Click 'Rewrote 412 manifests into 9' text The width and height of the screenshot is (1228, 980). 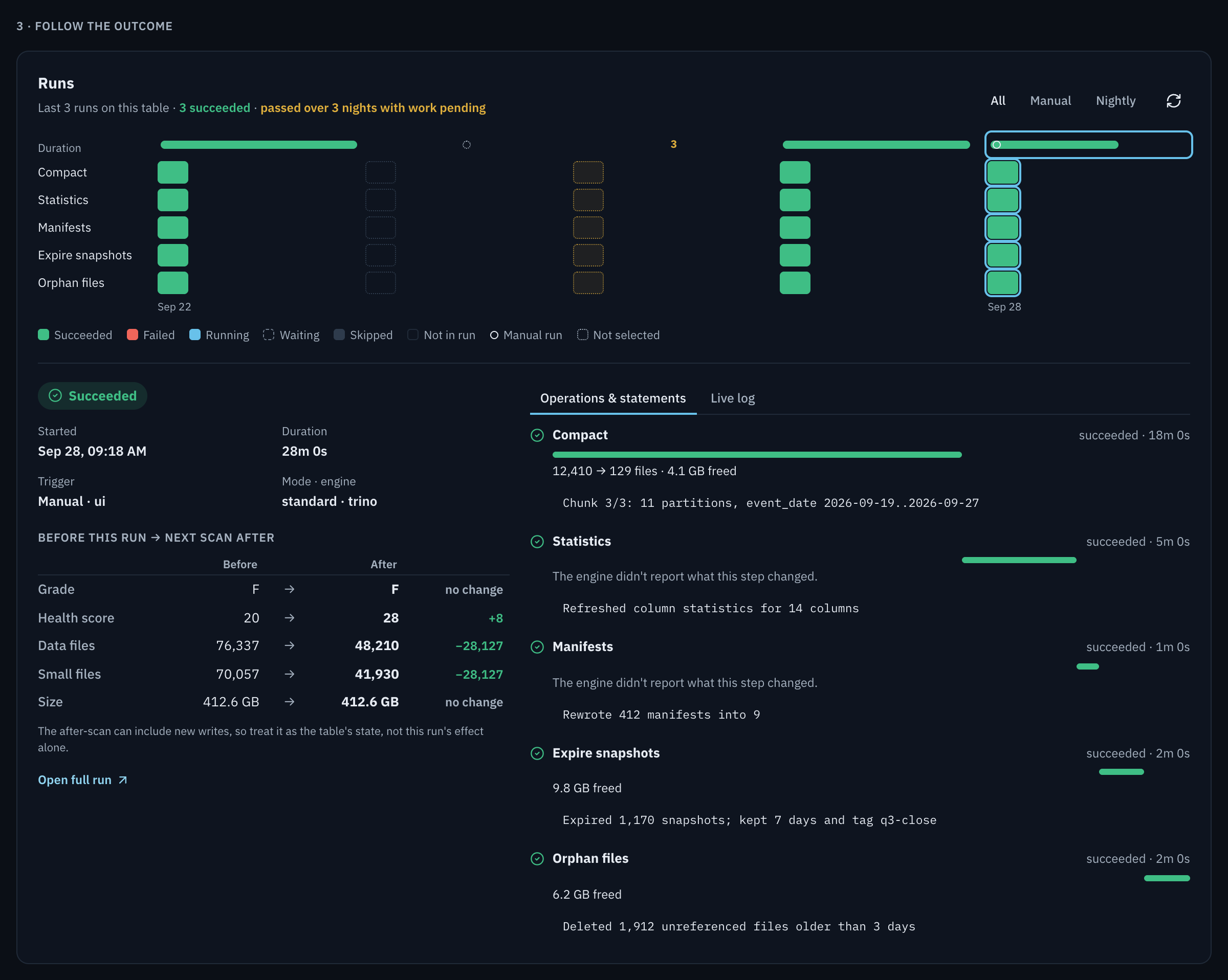(x=661, y=715)
